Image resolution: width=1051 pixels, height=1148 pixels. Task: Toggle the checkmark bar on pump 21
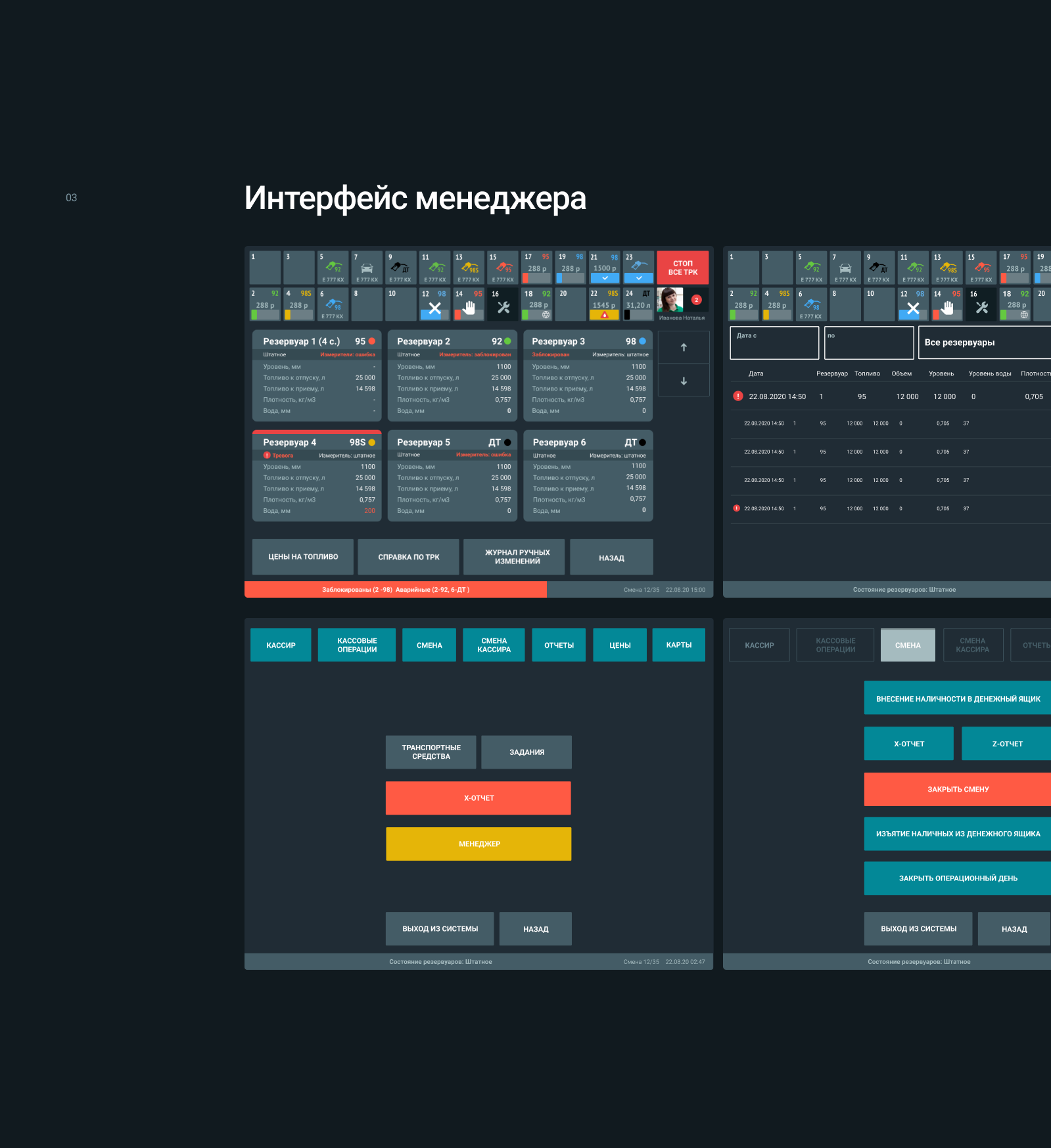tap(605, 278)
